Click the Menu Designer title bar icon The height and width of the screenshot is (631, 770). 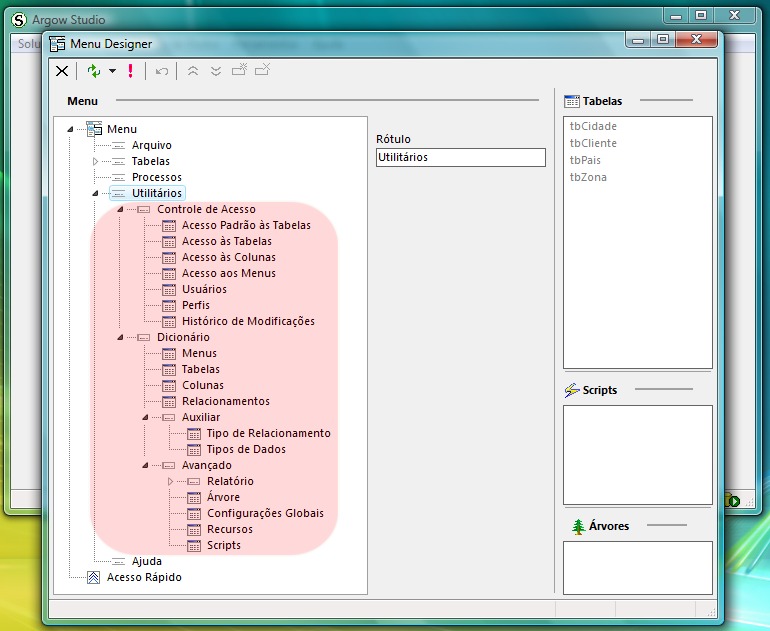(57, 44)
